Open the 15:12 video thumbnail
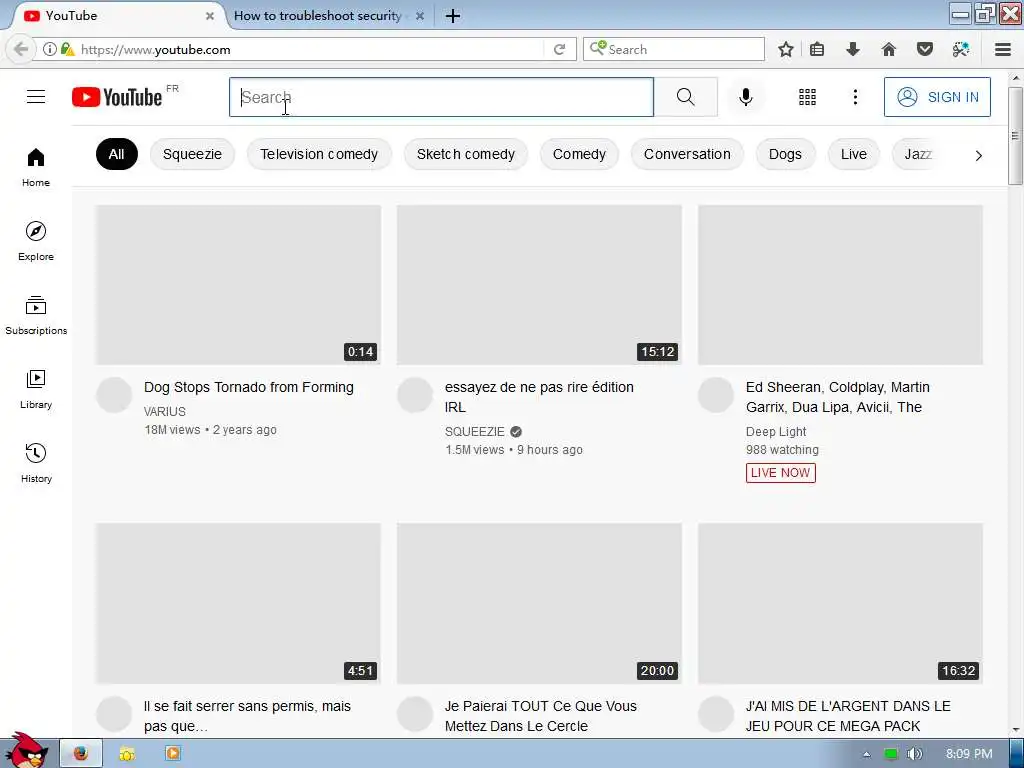Image resolution: width=1024 pixels, height=768 pixels. pyautogui.click(x=539, y=285)
